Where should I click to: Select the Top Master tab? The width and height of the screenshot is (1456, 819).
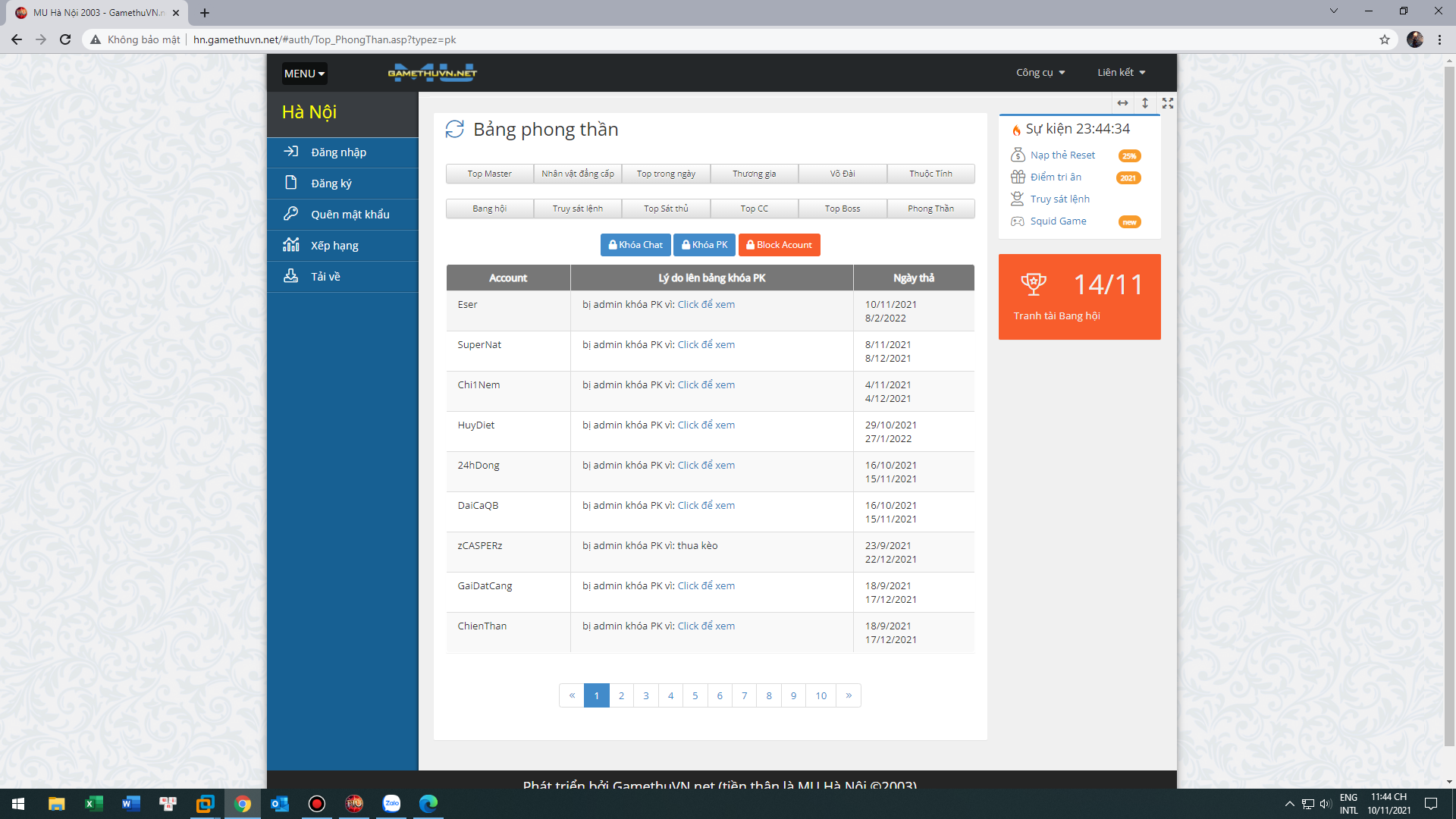coord(489,174)
